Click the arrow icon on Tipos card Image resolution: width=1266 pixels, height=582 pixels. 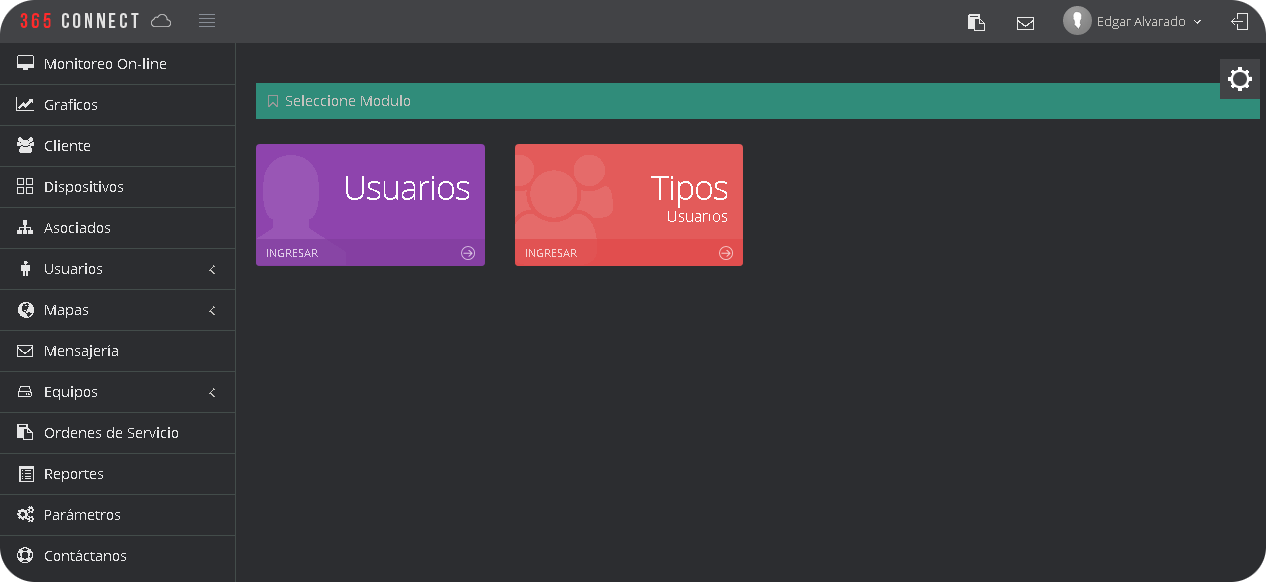pos(726,253)
